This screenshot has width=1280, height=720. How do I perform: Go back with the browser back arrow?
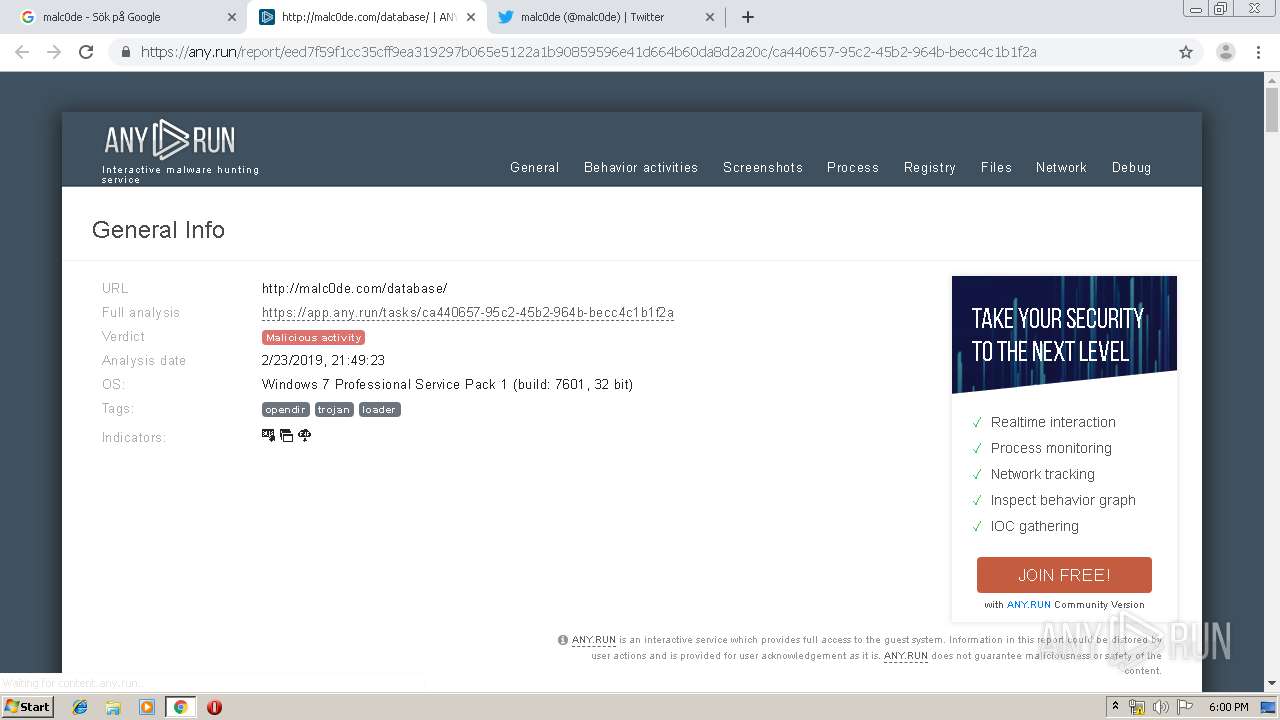[22, 52]
